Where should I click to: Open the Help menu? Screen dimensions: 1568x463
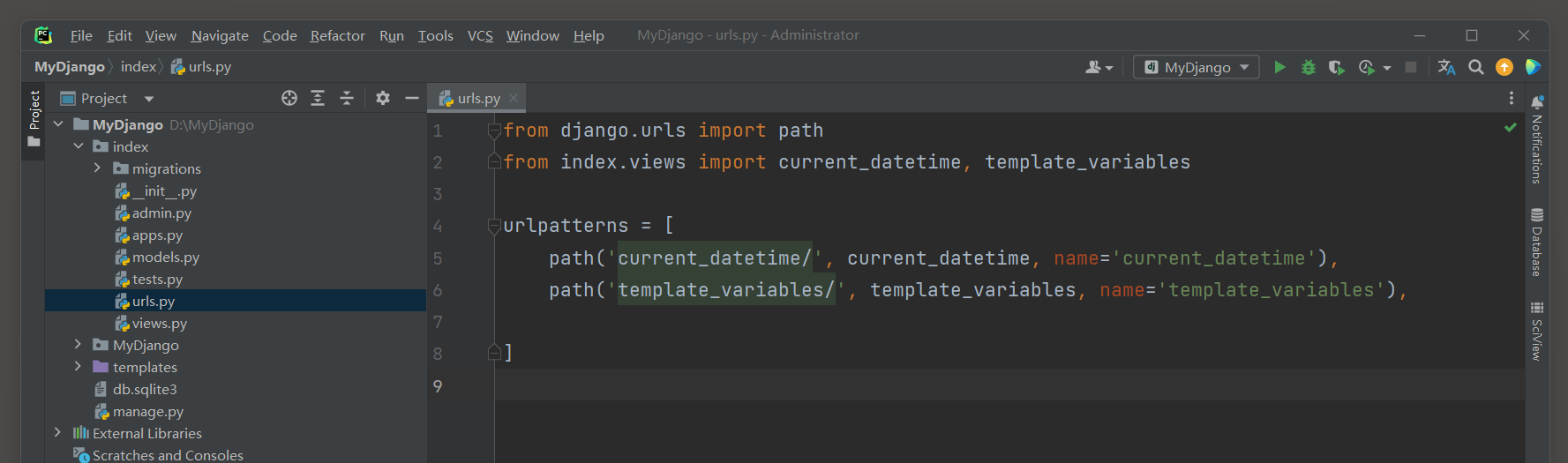click(x=589, y=35)
